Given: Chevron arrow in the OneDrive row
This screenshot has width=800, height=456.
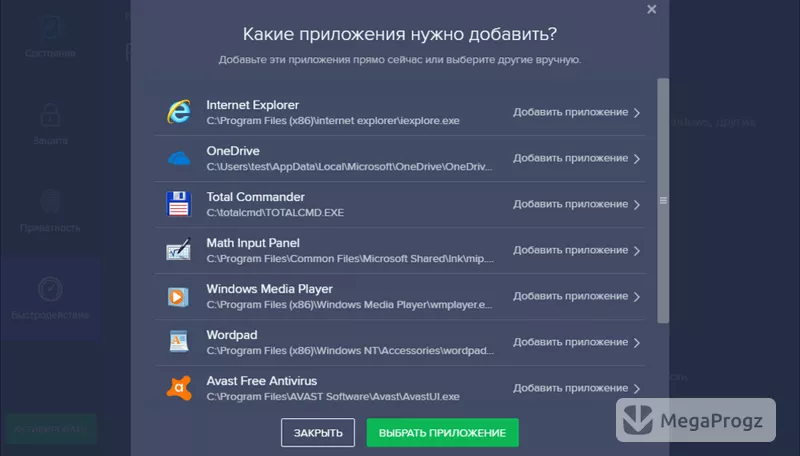Looking at the screenshot, I should click(x=637, y=159).
